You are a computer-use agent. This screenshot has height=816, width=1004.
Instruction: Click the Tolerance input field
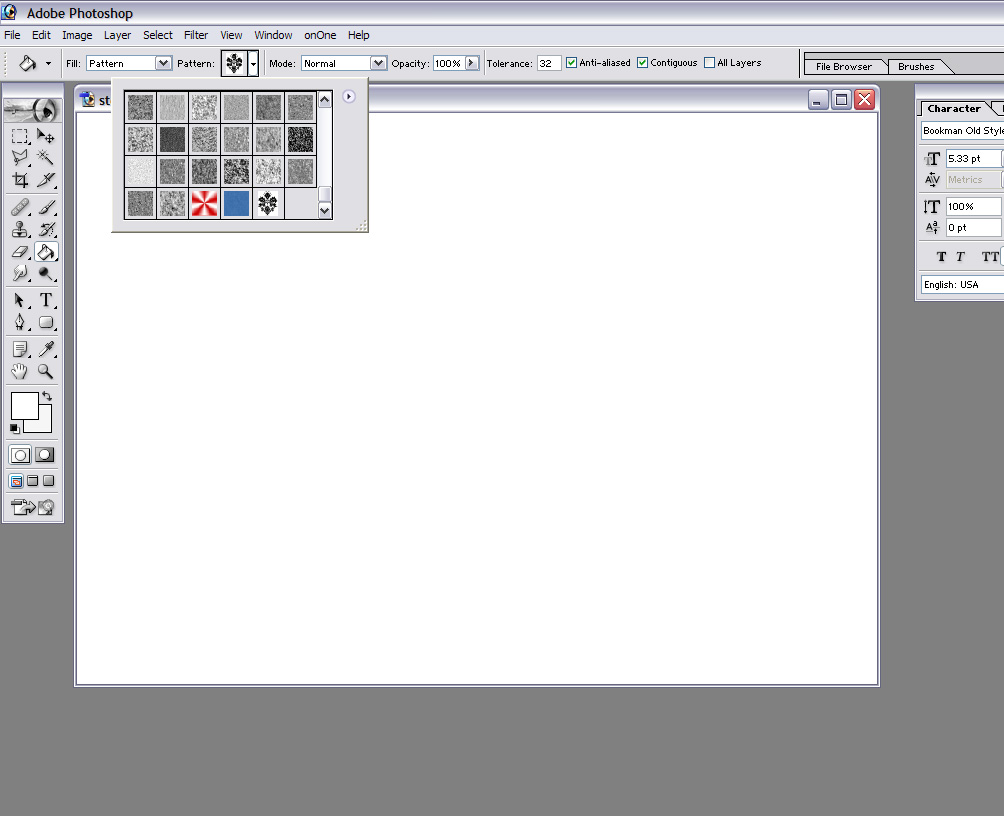pos(549,63)
